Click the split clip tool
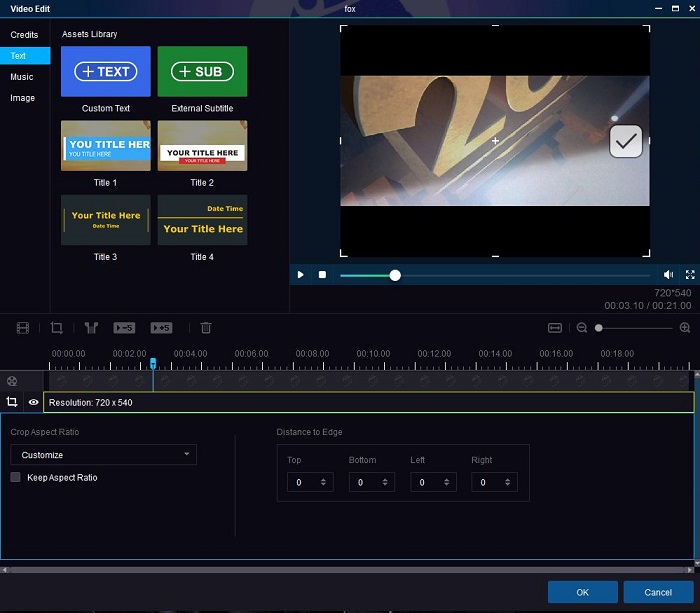The height and width of the screenshot is (613, 700). pos(92,328)
